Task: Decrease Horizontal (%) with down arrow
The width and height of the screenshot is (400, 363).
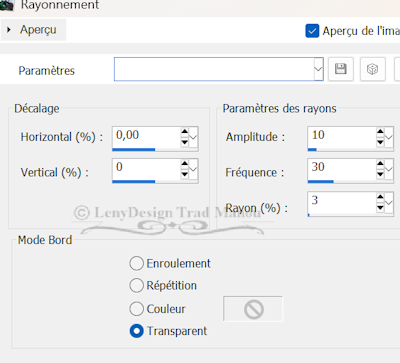Action: click(185, 142)
